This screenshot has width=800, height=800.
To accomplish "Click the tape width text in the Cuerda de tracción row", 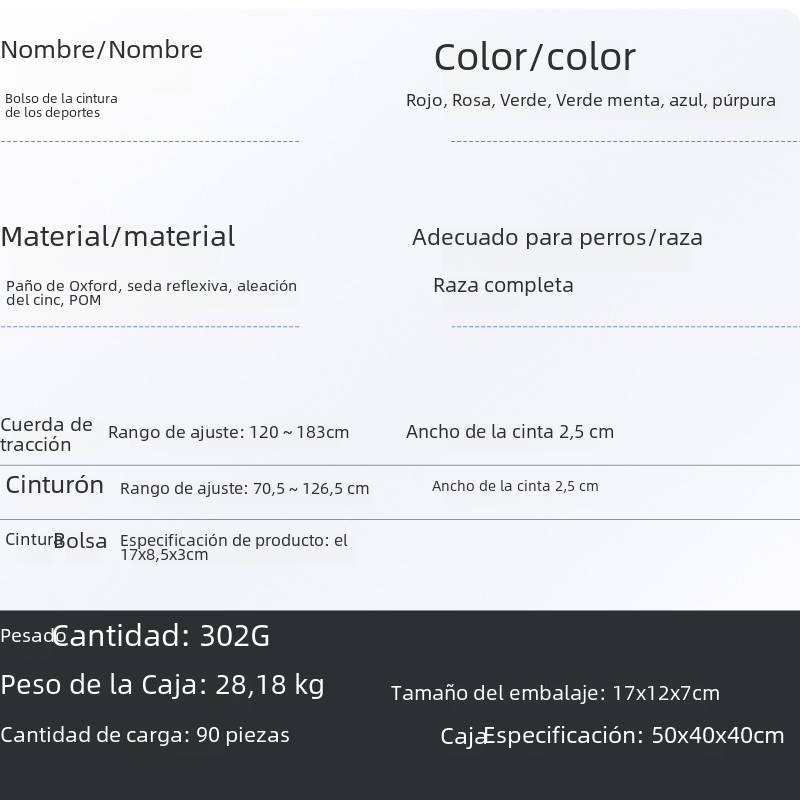I will tap(510, 432).
